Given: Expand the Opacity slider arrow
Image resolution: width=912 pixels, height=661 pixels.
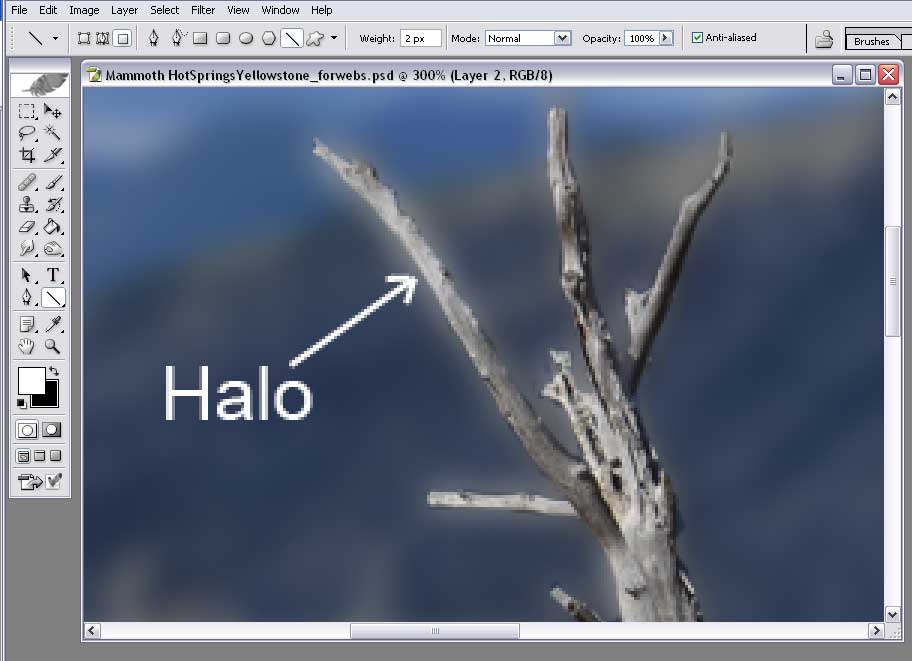Looking at the screenshot, I should pos(666,38).
